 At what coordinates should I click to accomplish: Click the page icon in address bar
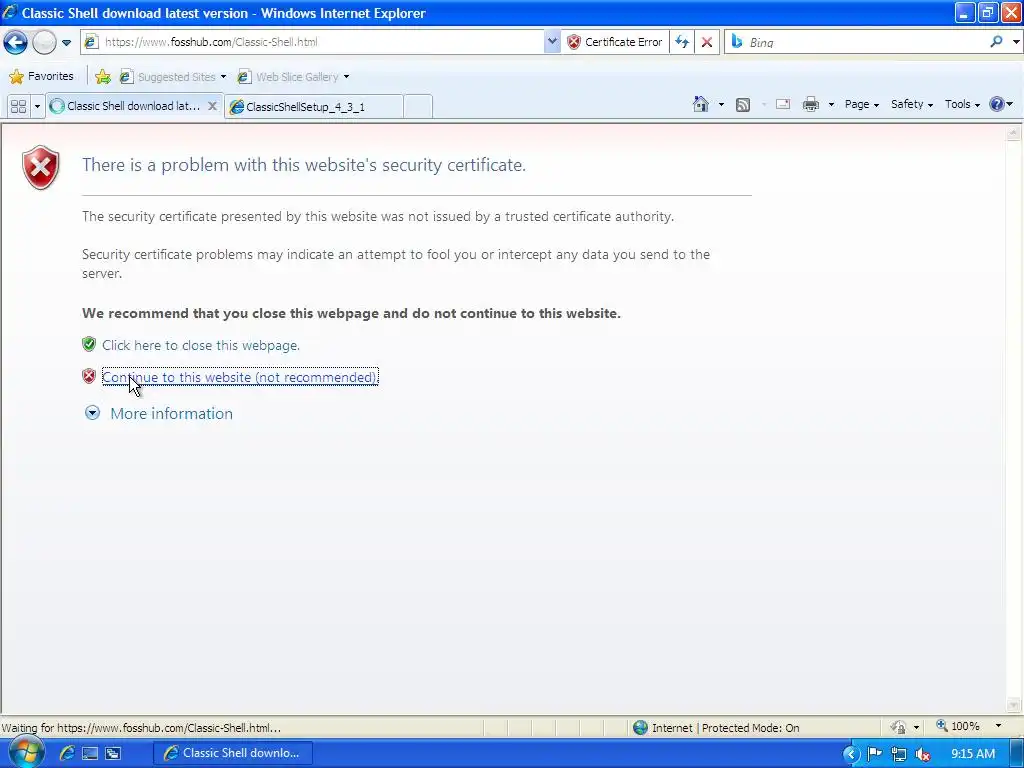tap(91, 42)
